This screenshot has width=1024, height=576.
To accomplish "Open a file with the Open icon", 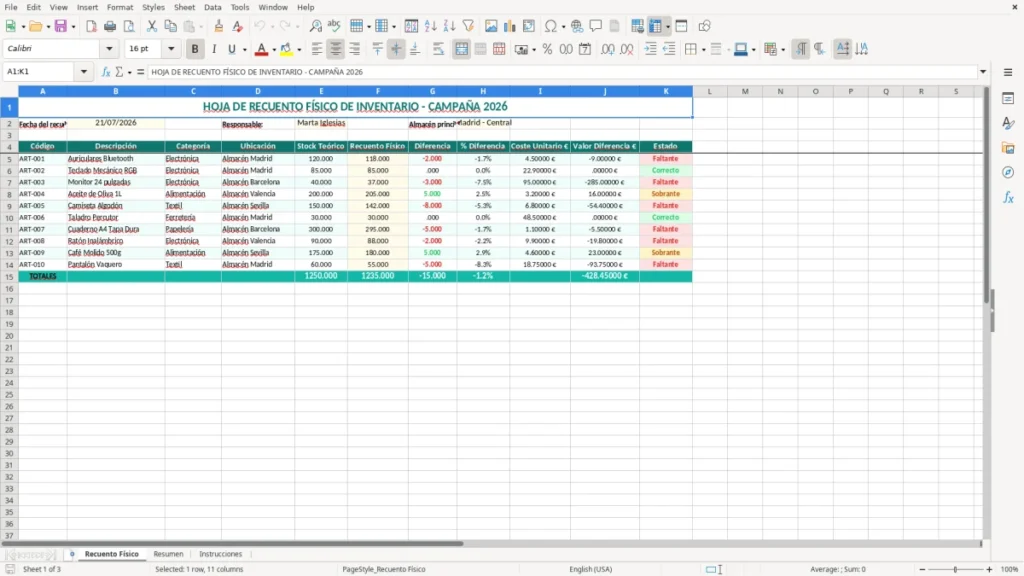I will pyautogui.click(x=35, y=26).
